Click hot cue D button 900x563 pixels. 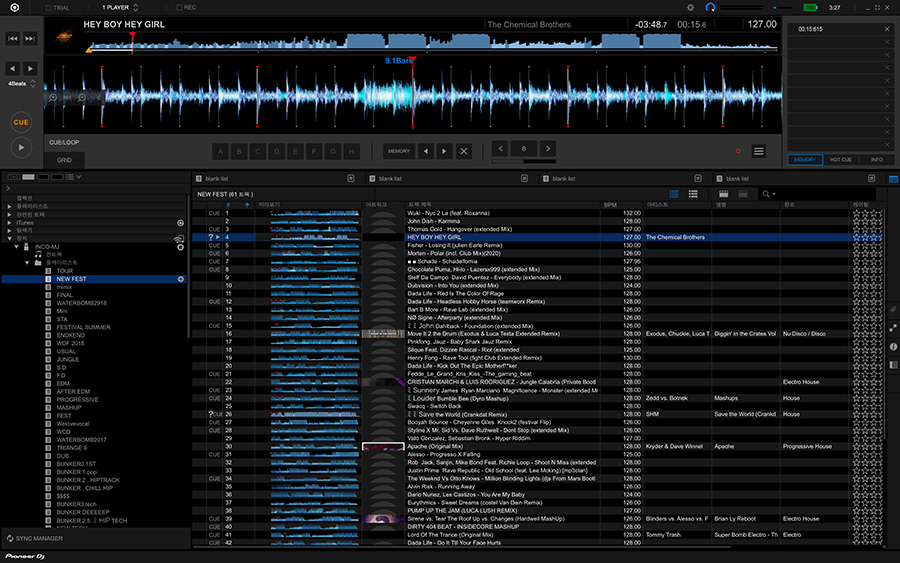tap(277, 152)
